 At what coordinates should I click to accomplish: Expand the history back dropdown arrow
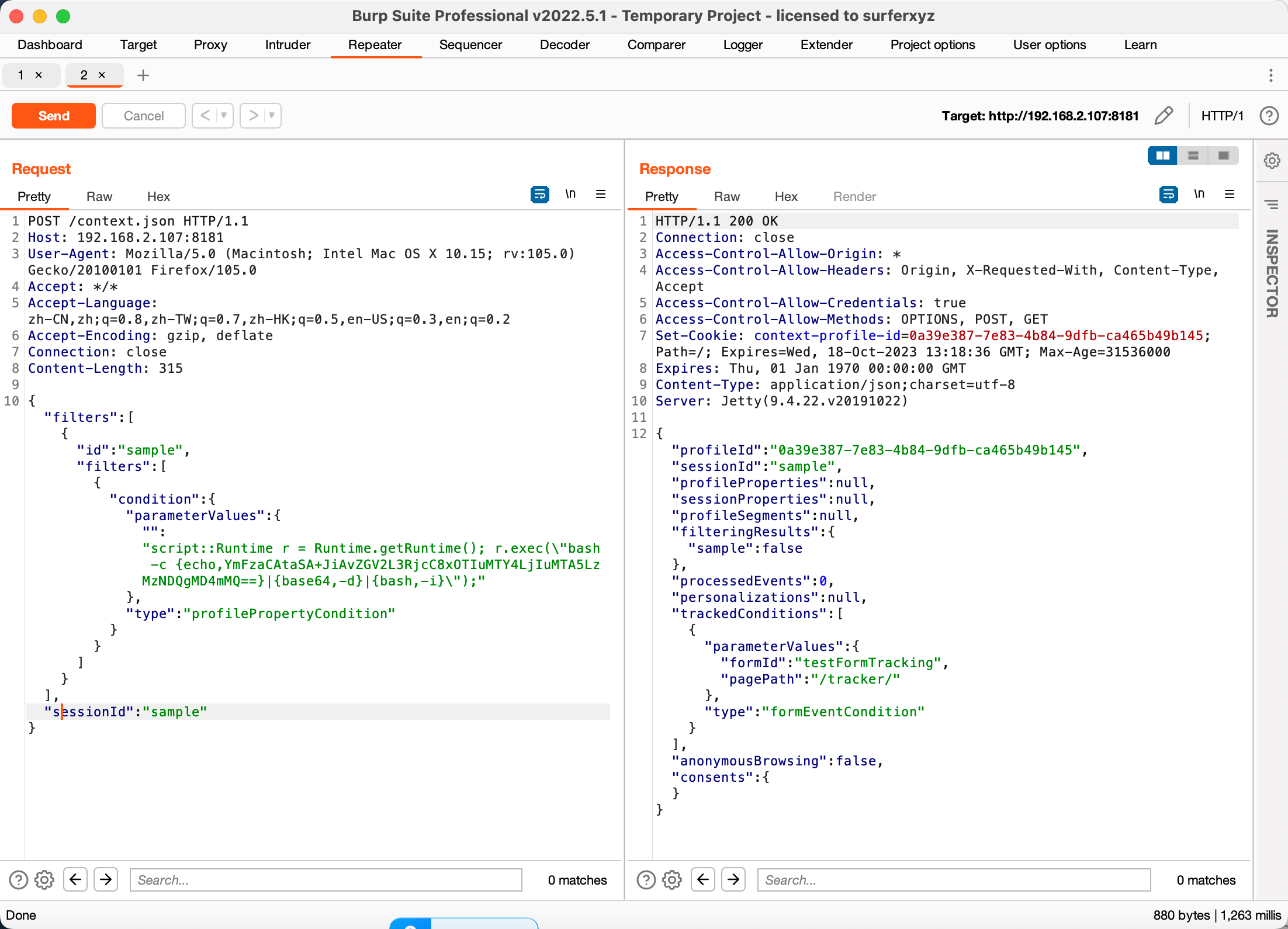[x=224, y=116]
